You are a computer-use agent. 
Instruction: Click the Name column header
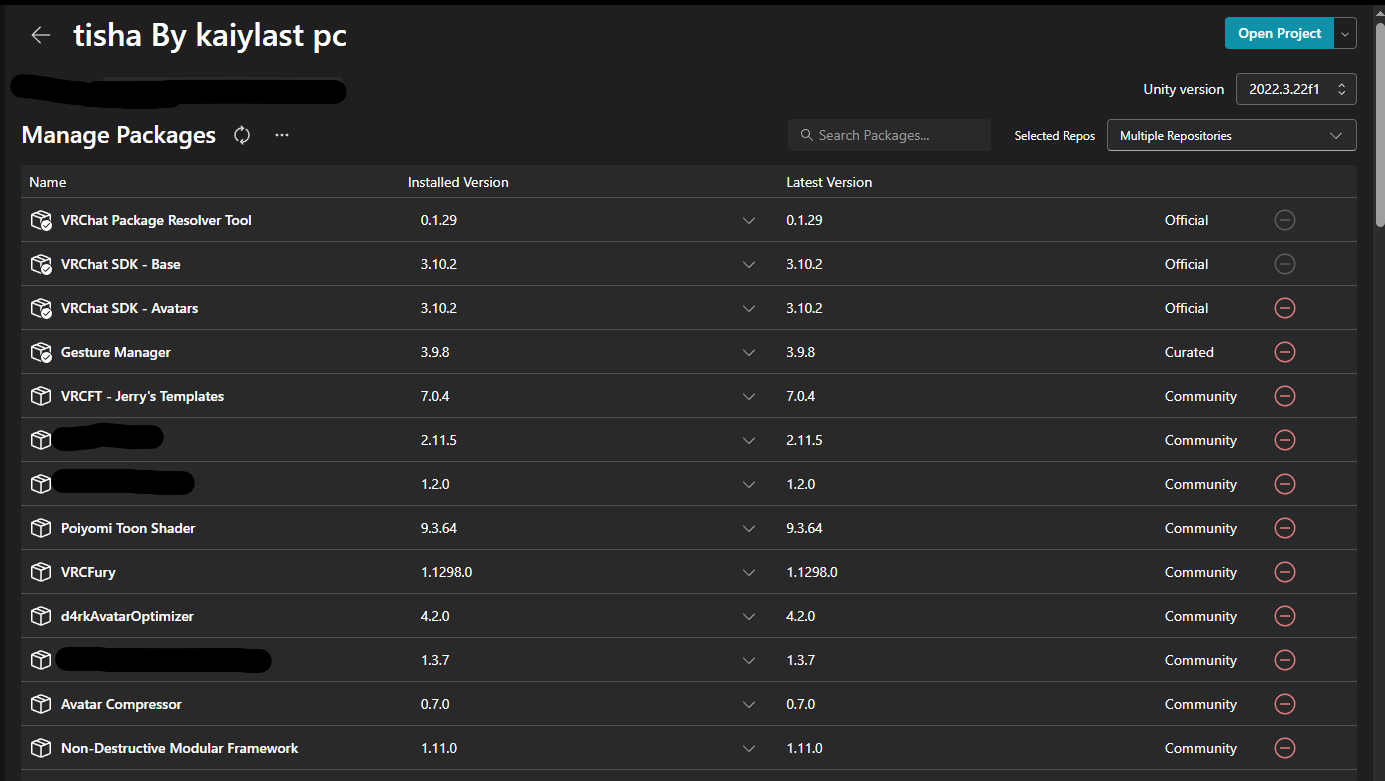click(48, 182)
